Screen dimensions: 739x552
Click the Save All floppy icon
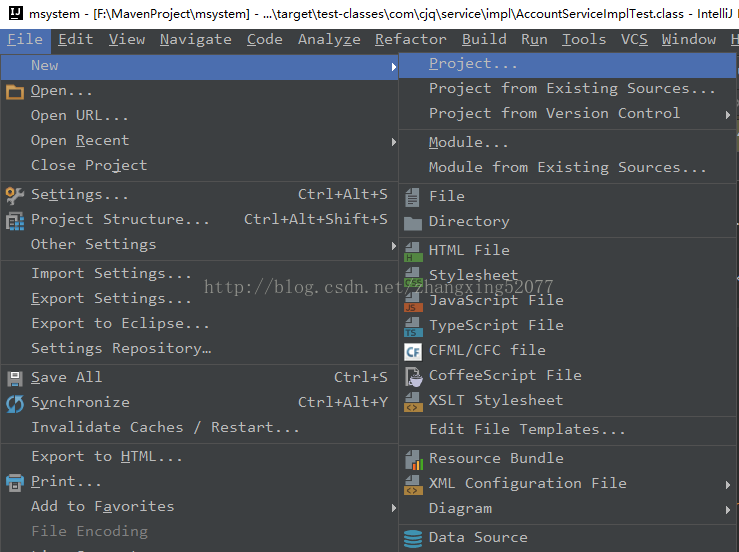[15, 378]
